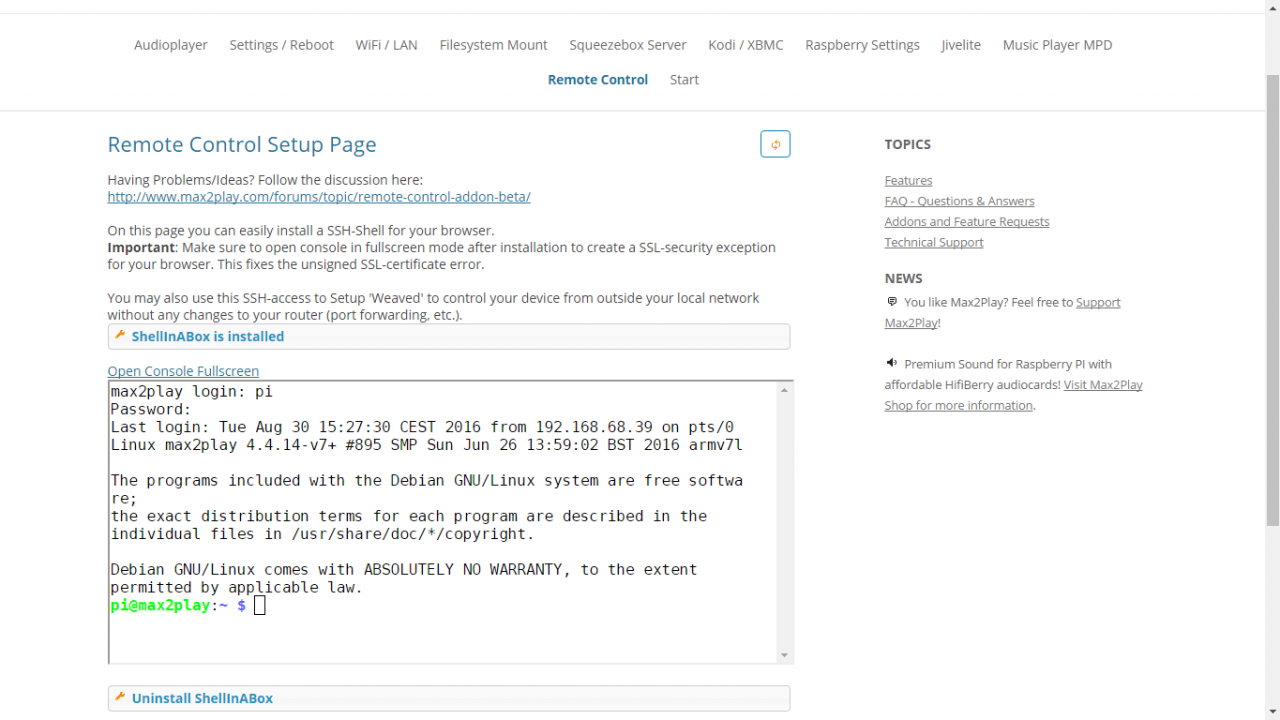Screen dimensions: 1280x720
Task: Open Music Player MPD tab
Action: click(1057, 45)
